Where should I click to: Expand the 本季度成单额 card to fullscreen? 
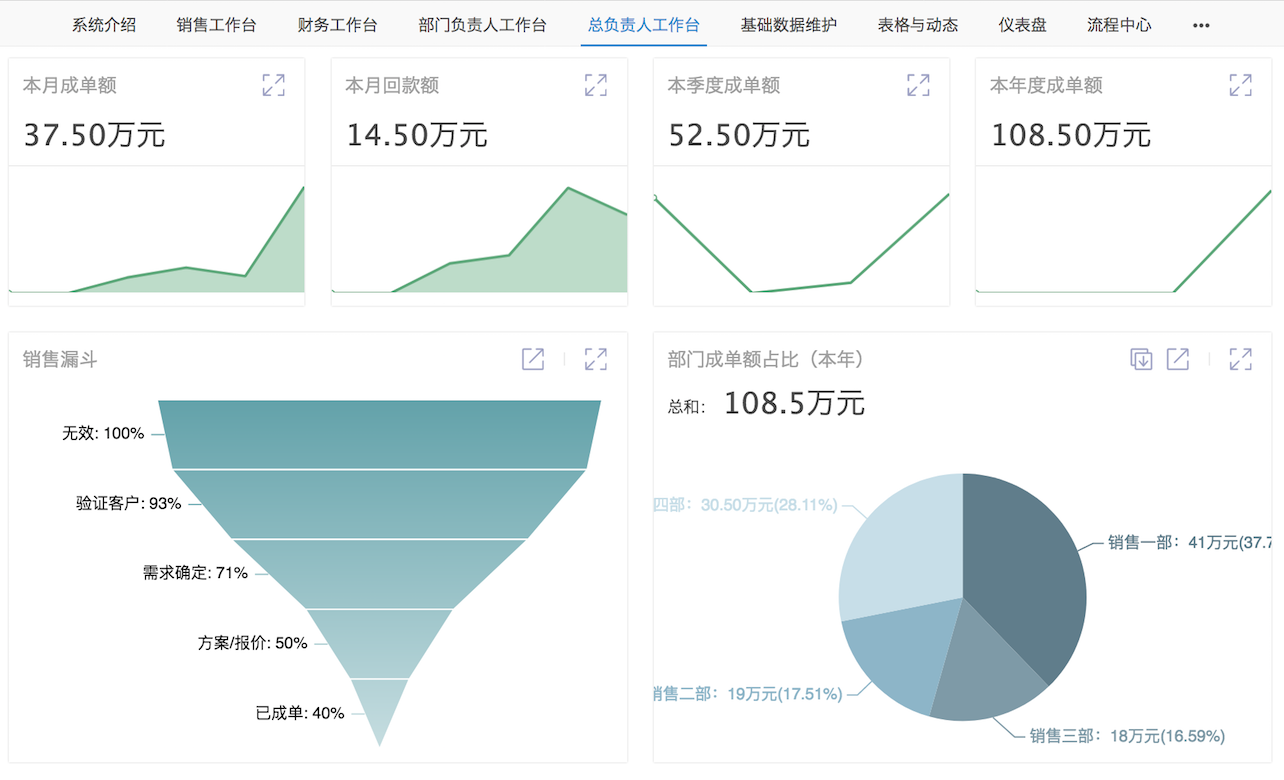click(x=918, y=85)
